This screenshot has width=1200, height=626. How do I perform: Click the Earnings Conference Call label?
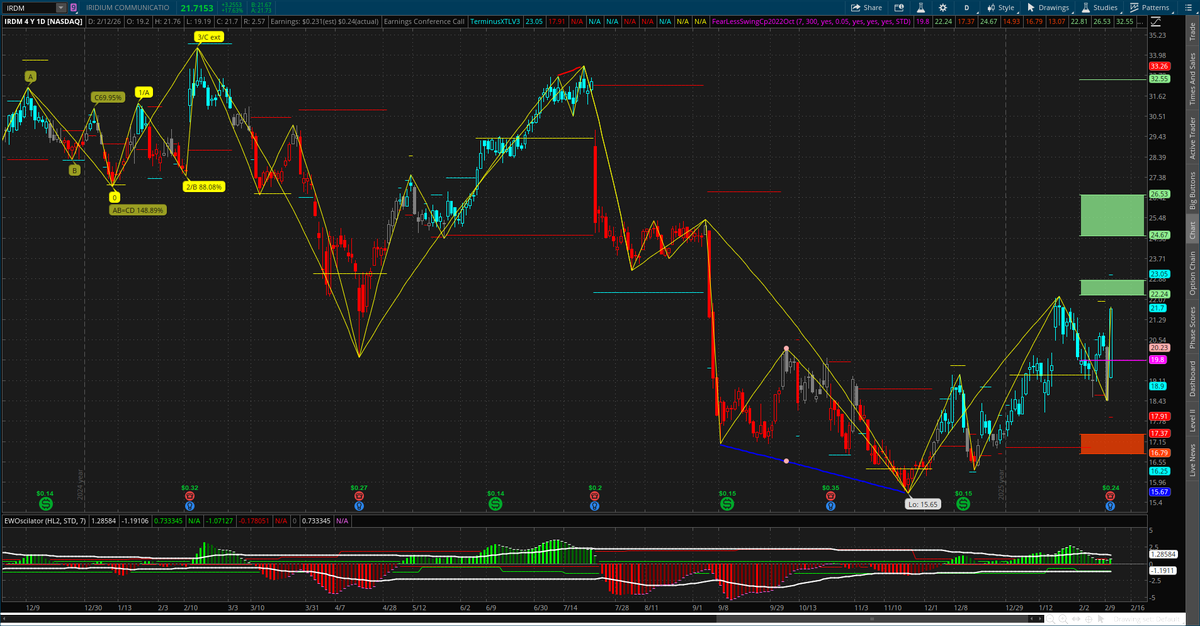pos(425,20)
